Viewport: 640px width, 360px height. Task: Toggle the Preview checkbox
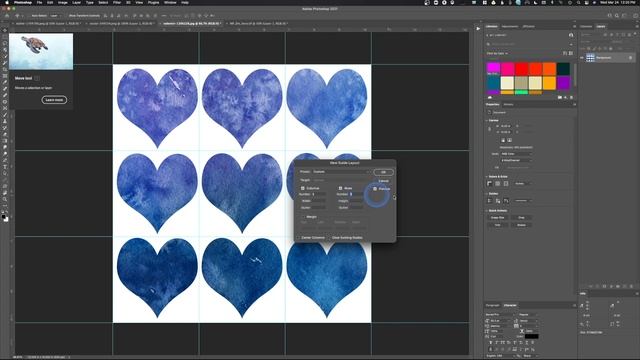(375, 189)
